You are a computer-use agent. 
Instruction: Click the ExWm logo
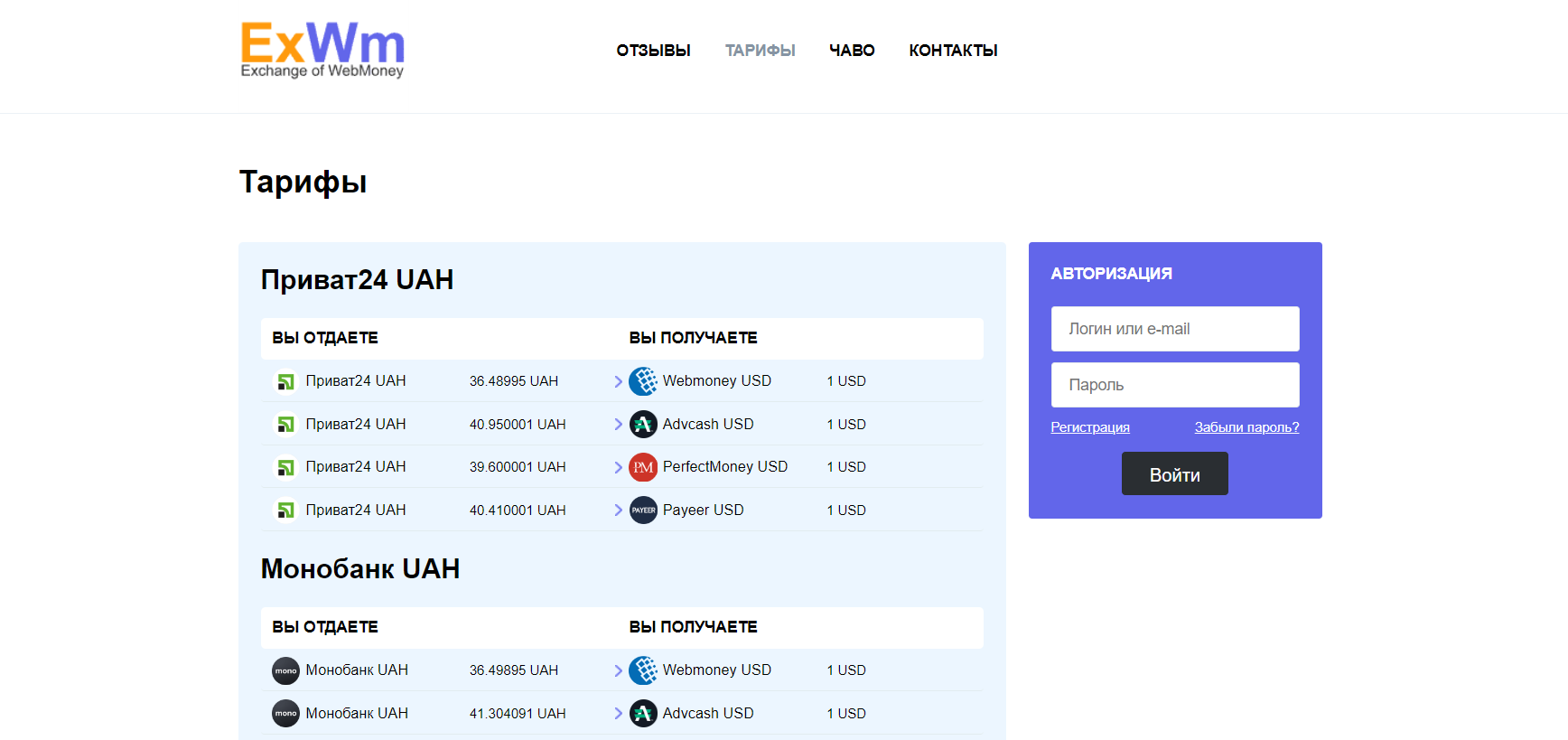(322, 50)
